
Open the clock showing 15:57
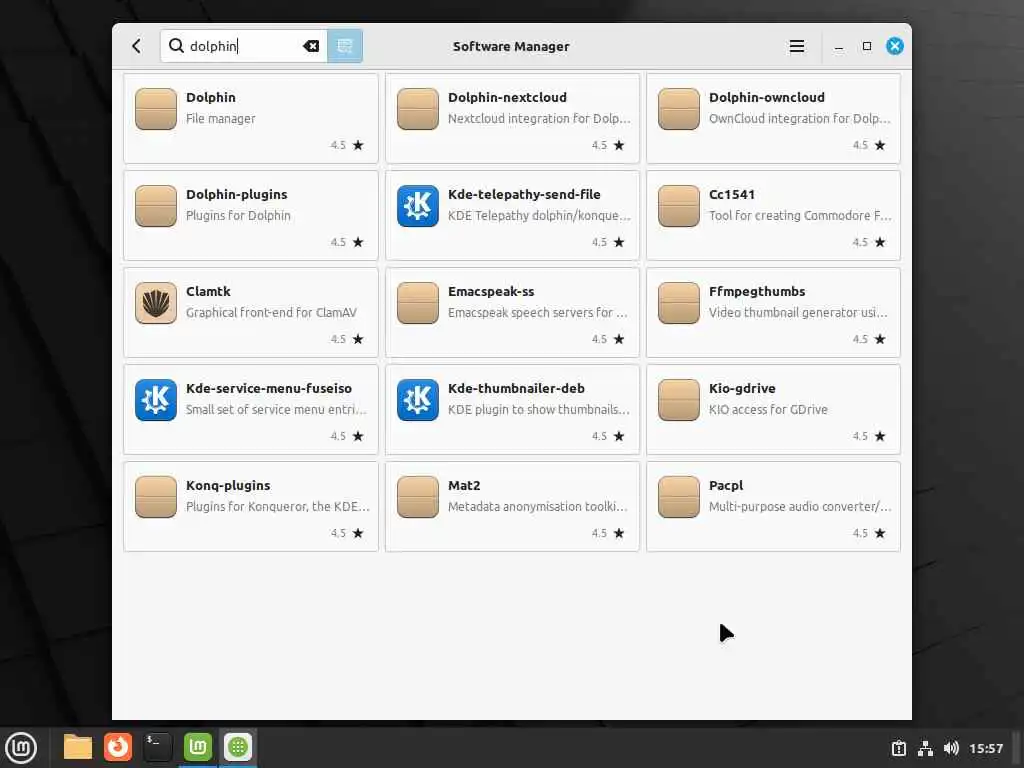[986, 748]
